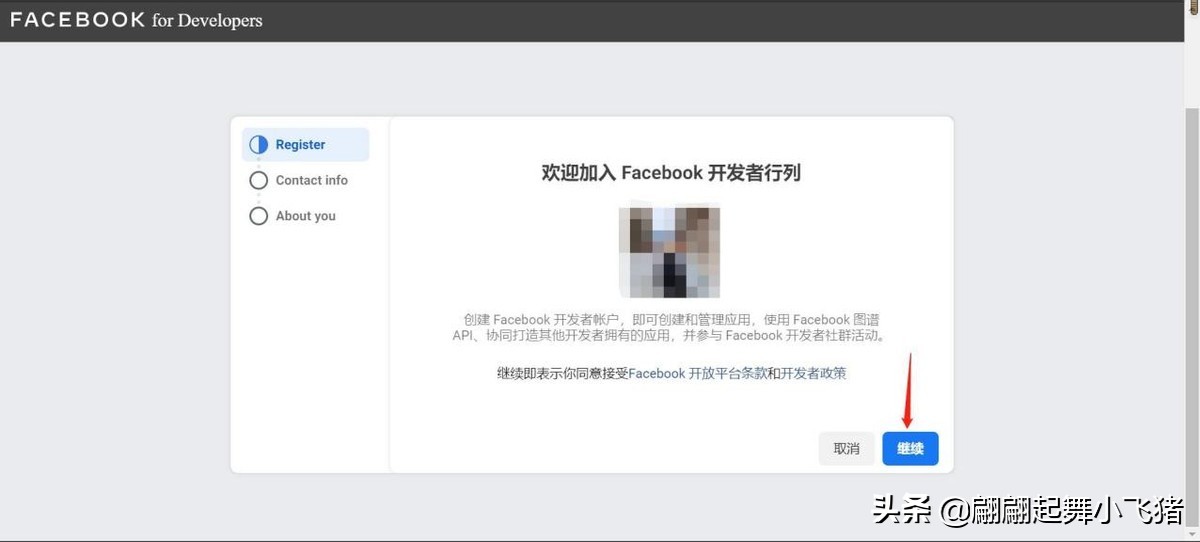Click the paragraph starting 创建 Facebook 开发者帐户
This screenshot has width=1200, height=542.
[x=670, y=327]
